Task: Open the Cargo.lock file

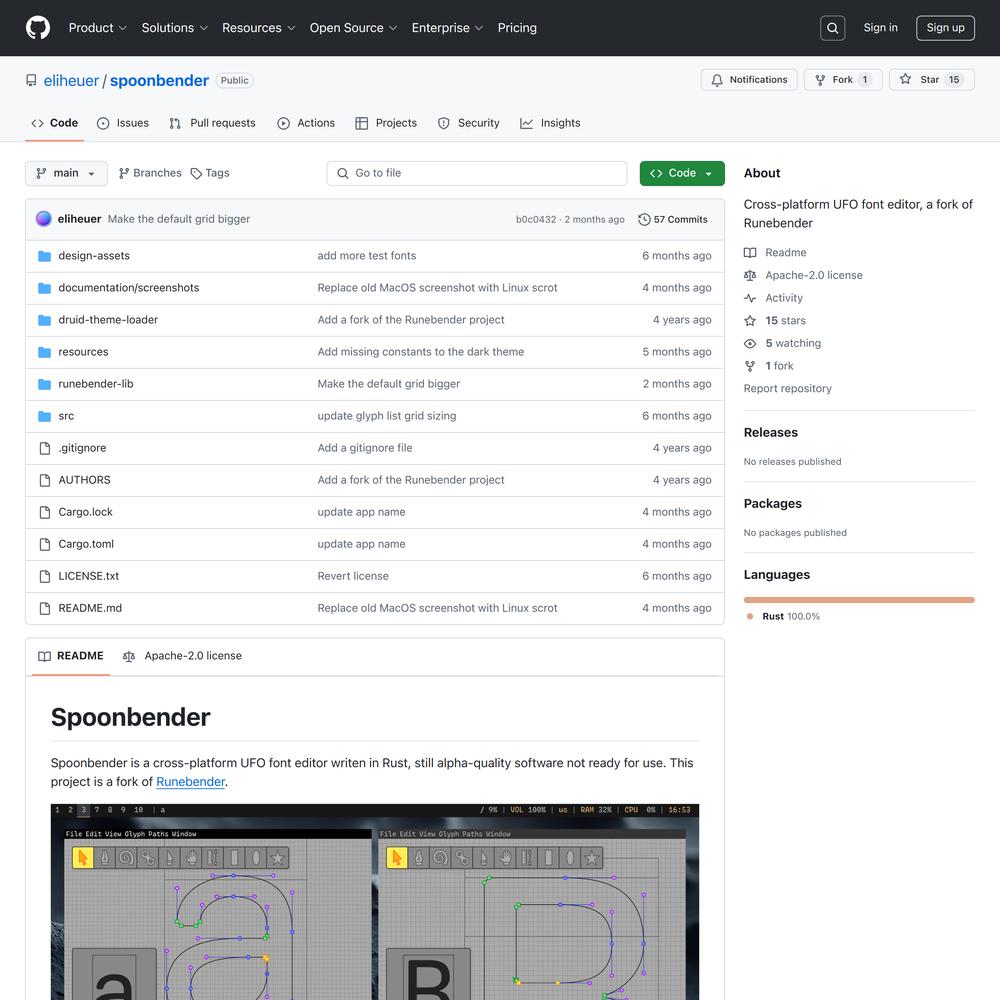Action: pyautogui.click(x=85, y=512)
